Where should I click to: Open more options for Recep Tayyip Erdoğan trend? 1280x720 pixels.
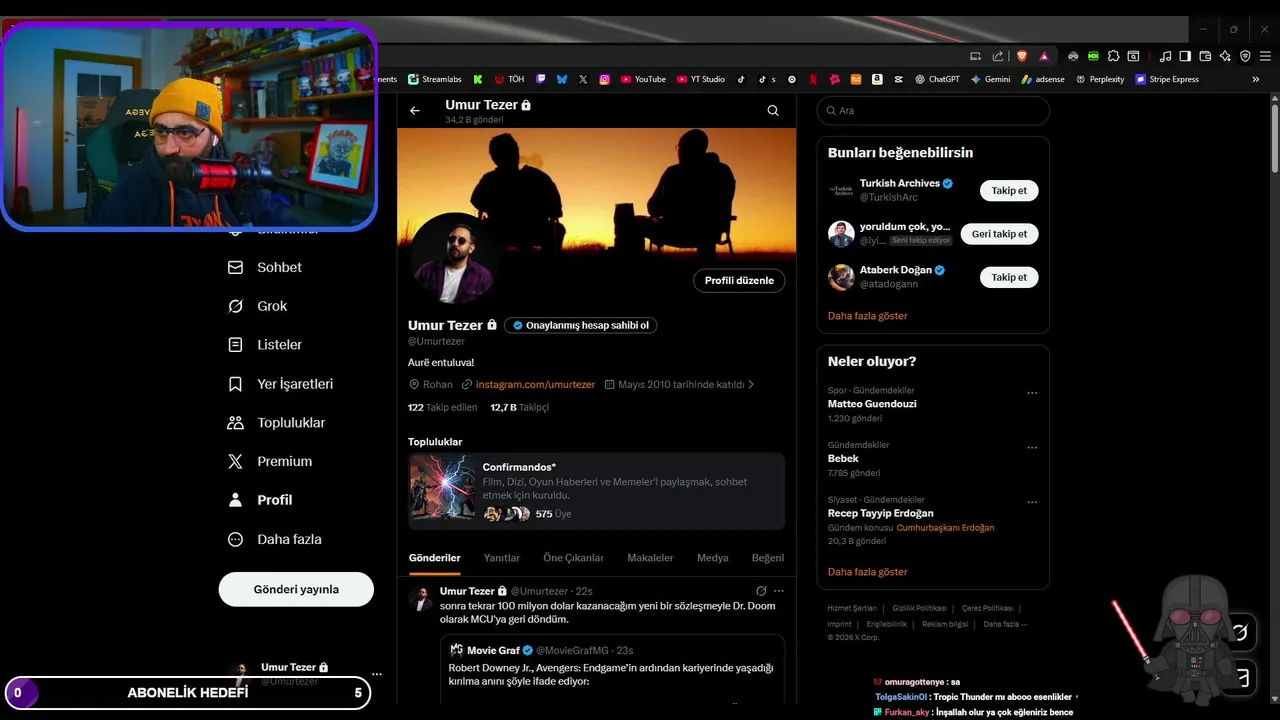(1032, 502)
